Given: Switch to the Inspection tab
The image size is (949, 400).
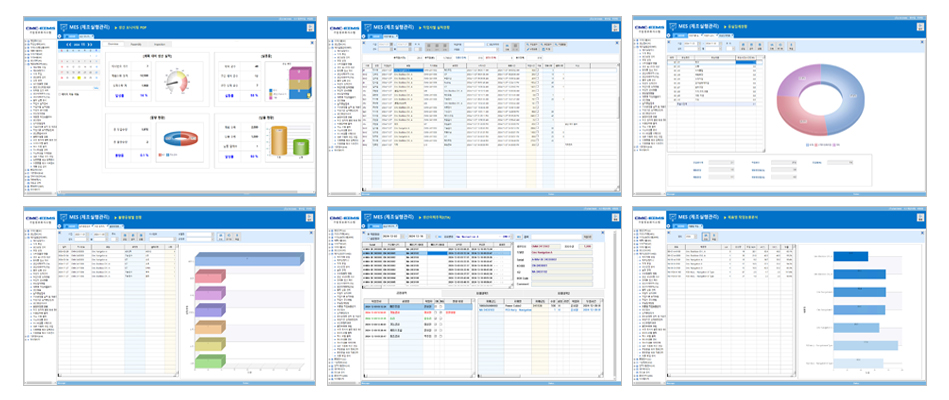Looking at the screenshot, I should tap(159, 45).
